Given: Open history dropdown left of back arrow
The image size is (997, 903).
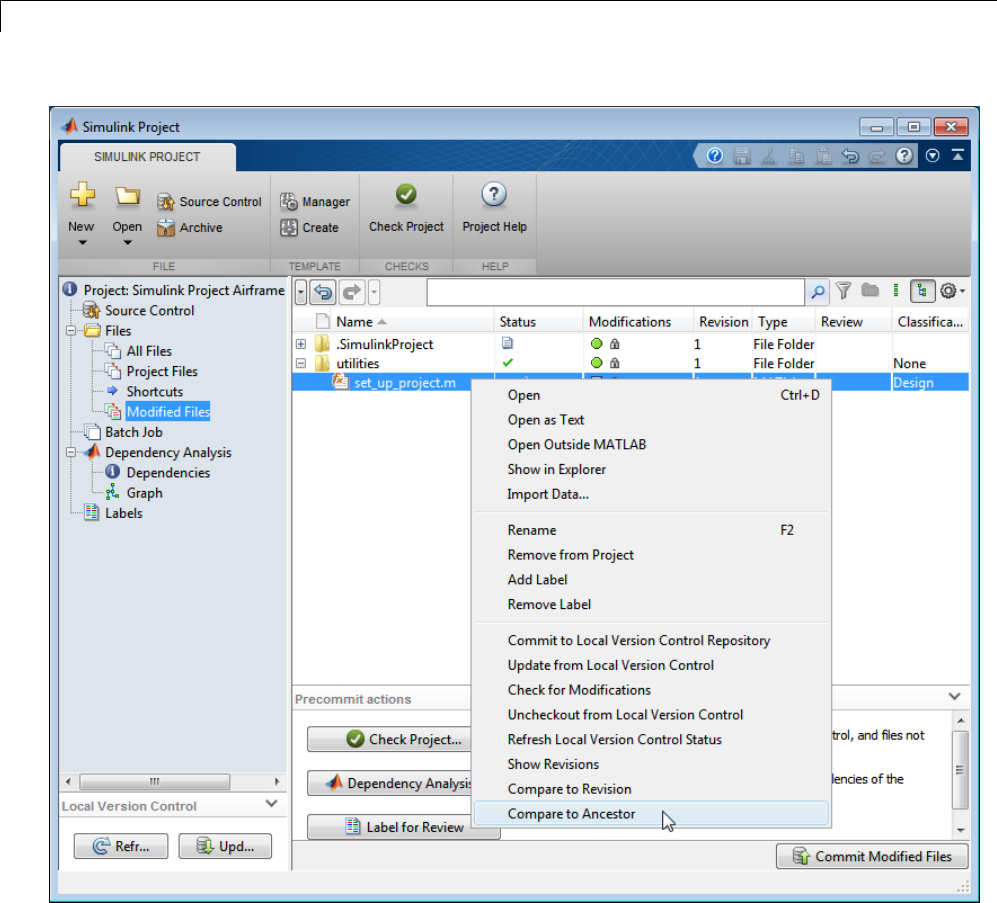Looking at the screenshot, I should point(301,293).
